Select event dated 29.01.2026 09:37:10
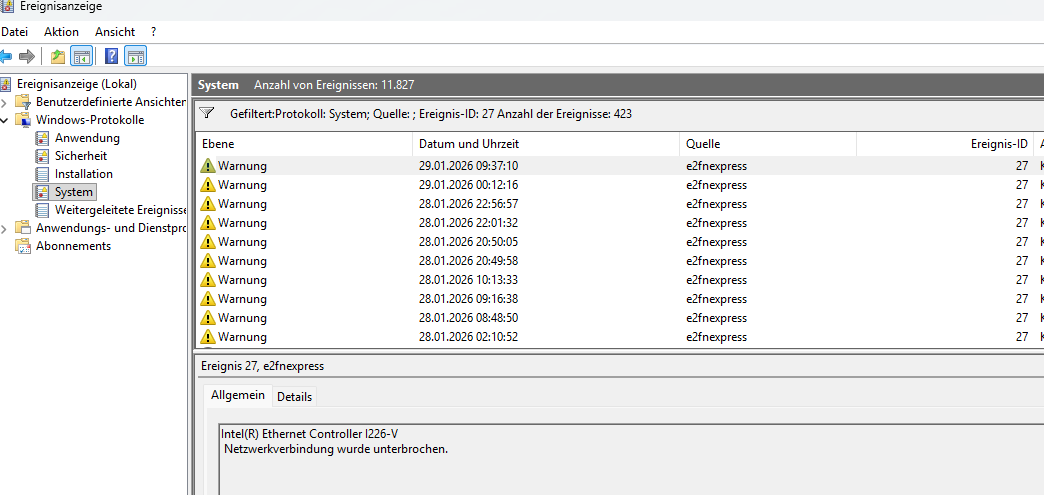The width and height of the screenshot is (1044, 495). 620,166
